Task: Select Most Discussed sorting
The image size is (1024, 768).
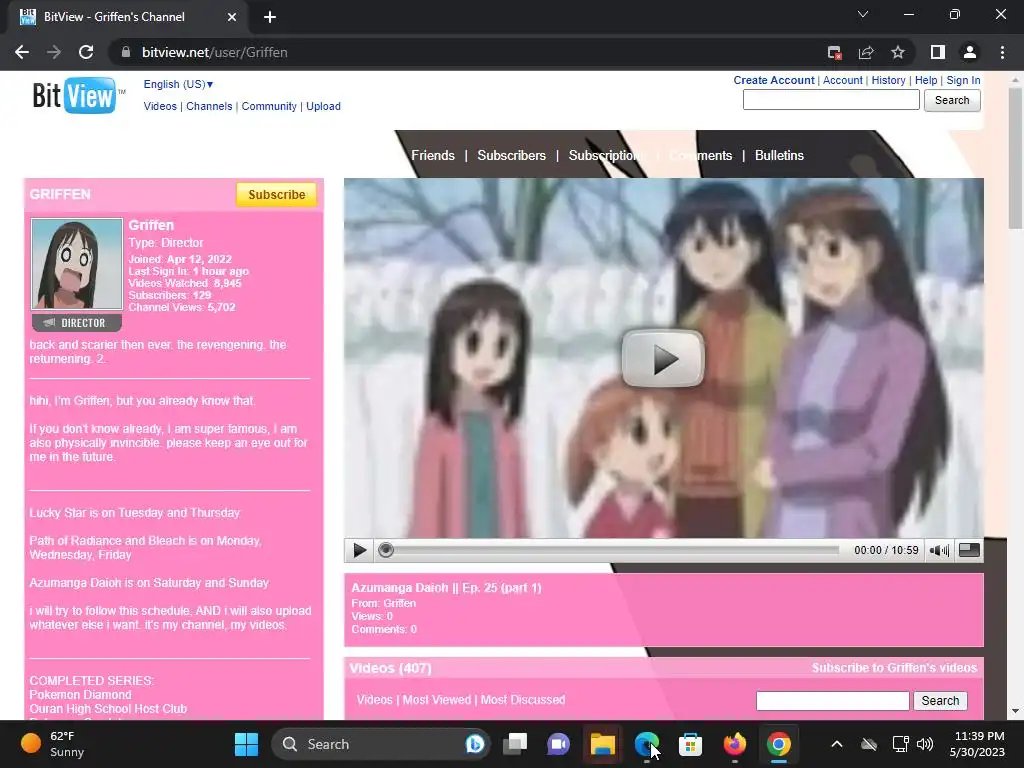Action: coord(523,700)
